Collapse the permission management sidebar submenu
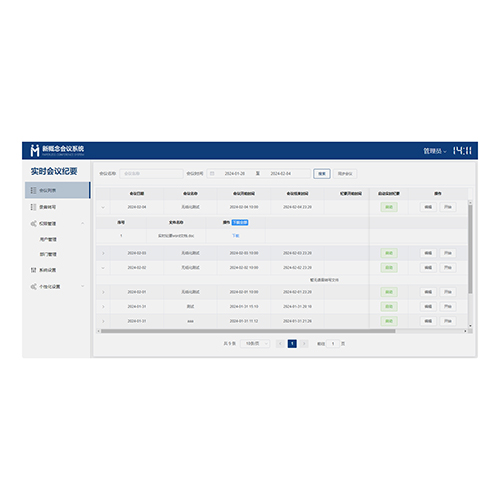500x500 pixels. point(83,223)
